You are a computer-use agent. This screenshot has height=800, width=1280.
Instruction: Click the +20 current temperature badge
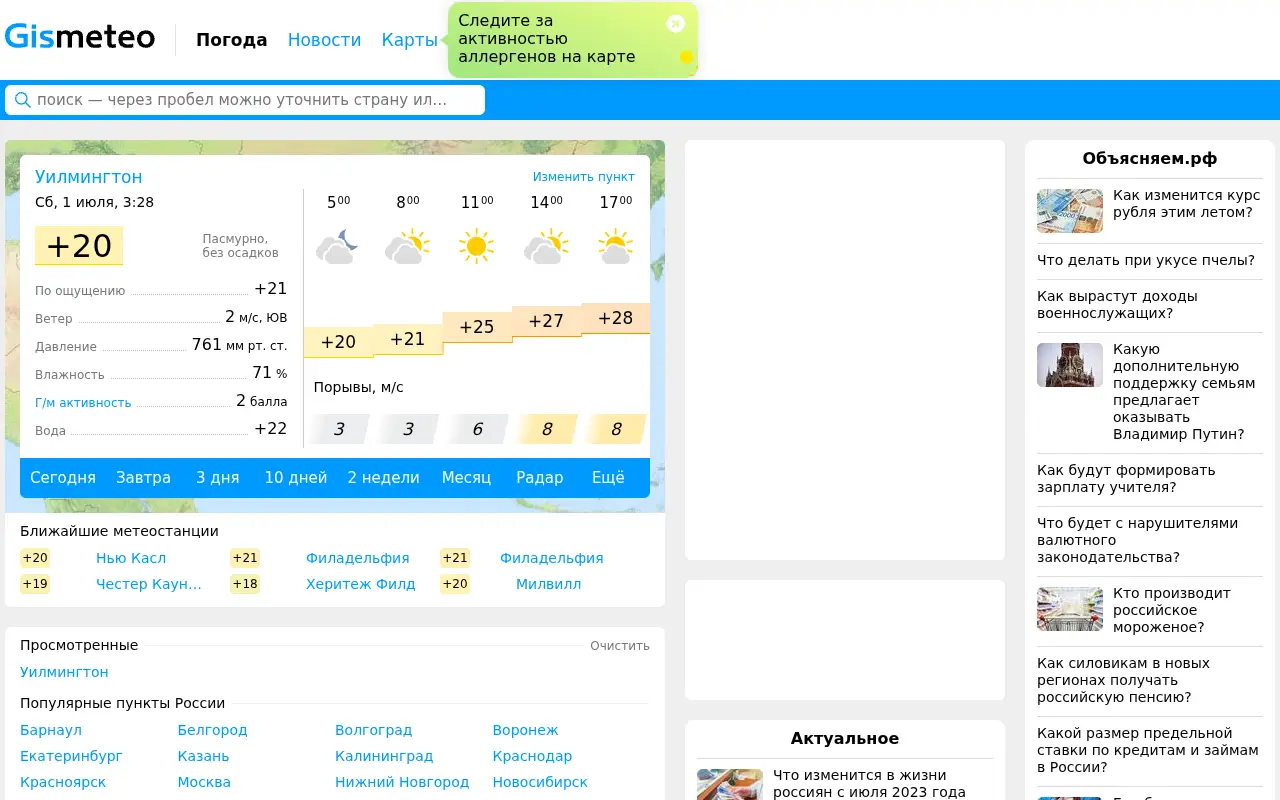coord(79,246)
